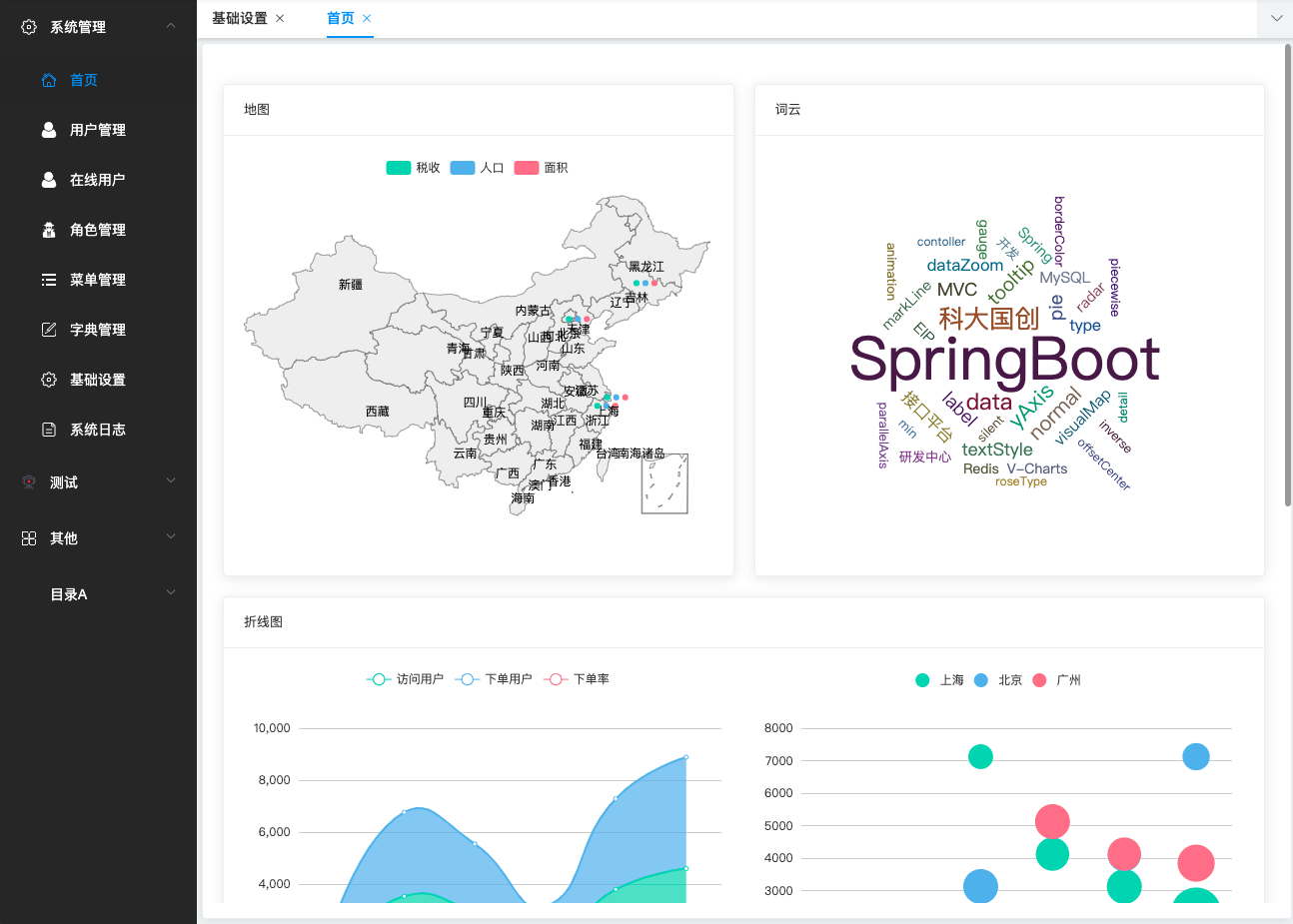Click the blue 北京 bubble near 7000

click(1196, 757)
